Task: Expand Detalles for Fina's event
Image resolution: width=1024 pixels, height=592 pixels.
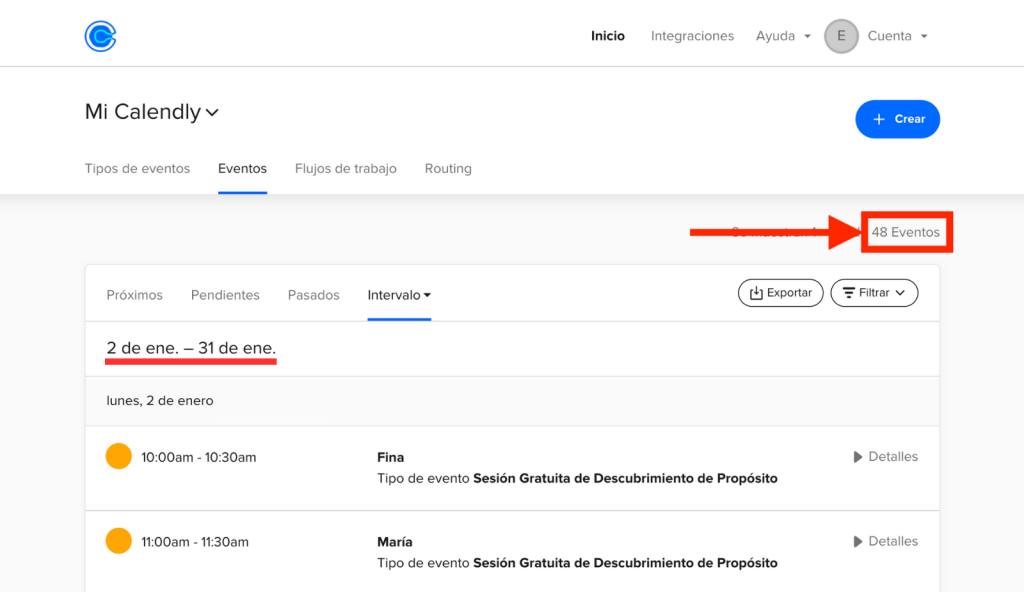Action: [885, 457]
